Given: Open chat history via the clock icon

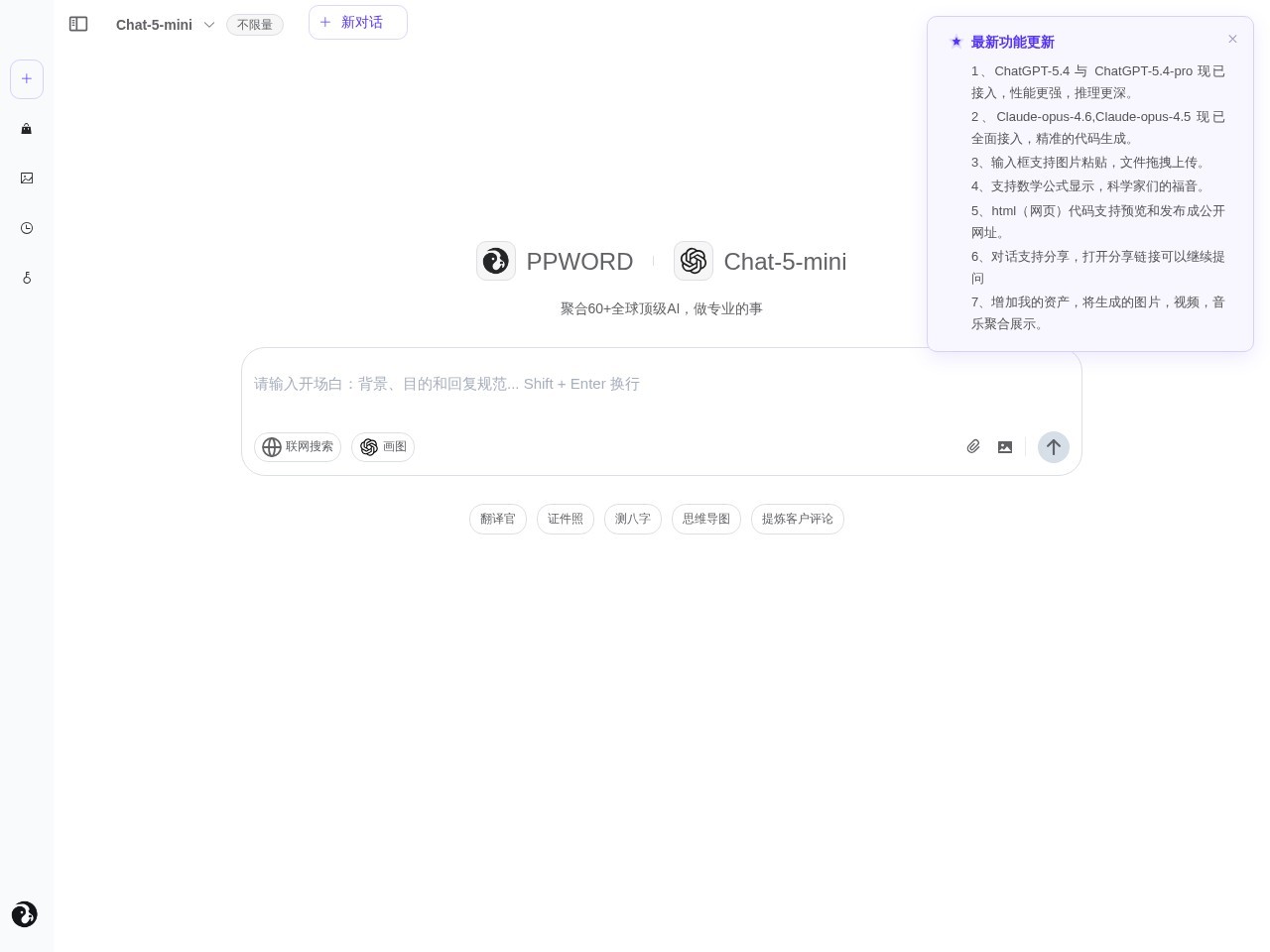Looking at the screenshot, I should [x=27, y=228].
